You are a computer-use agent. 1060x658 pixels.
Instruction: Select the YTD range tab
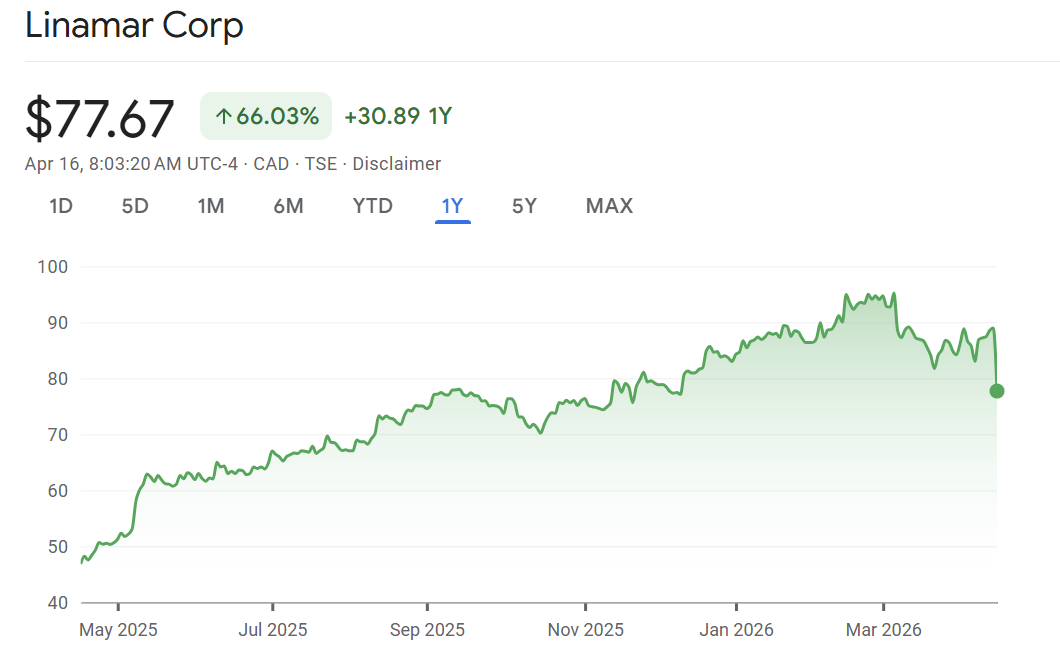(x=372, y=206)
